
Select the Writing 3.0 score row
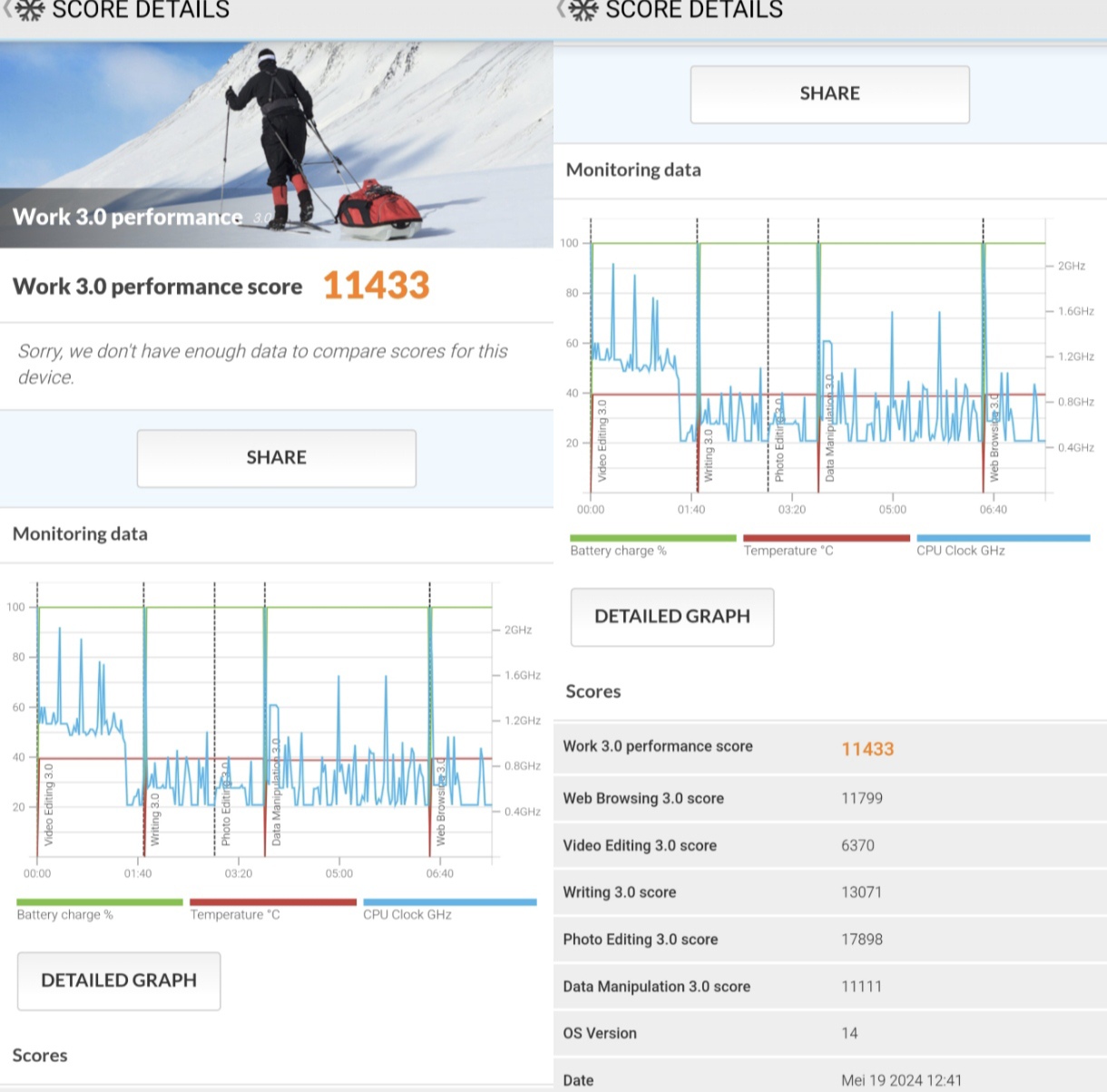pos(830,892)
